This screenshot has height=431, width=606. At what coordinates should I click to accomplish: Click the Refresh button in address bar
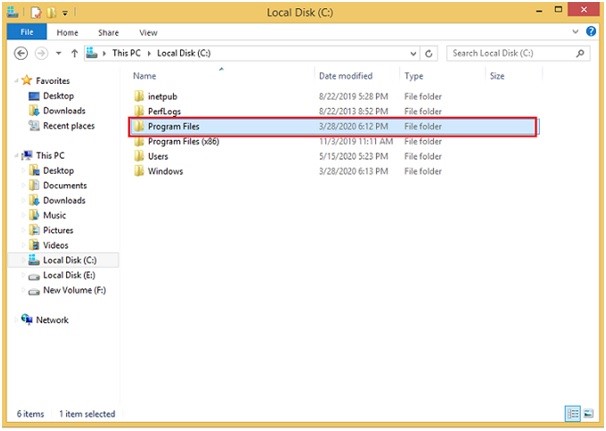tap(430, 53)
